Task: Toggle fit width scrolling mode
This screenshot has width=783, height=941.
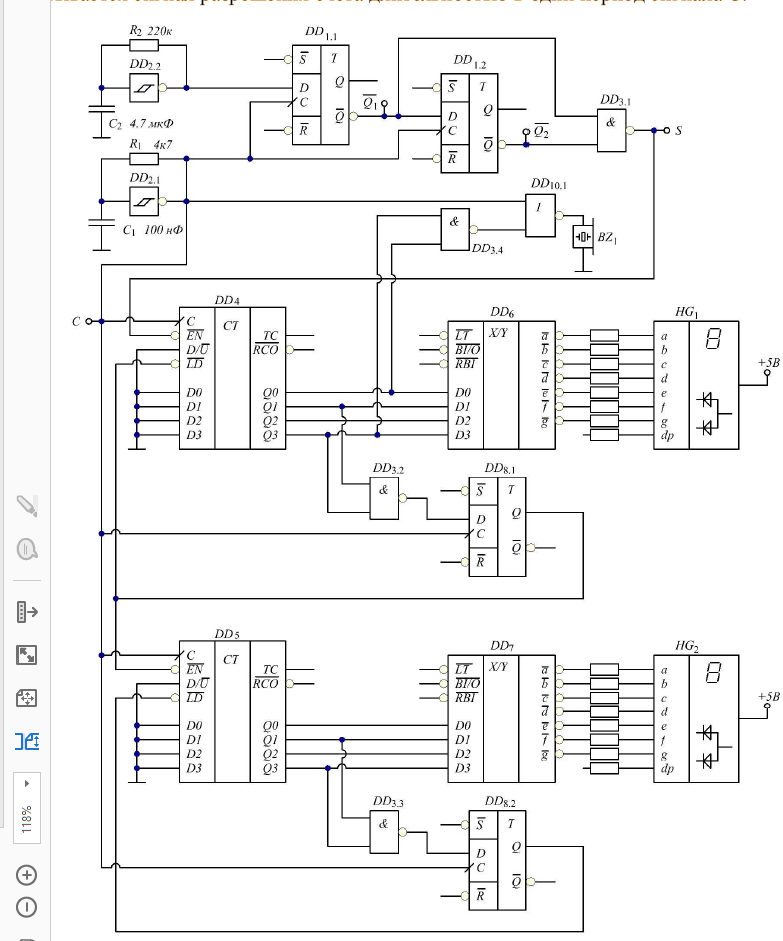Action: click(26, 742)
